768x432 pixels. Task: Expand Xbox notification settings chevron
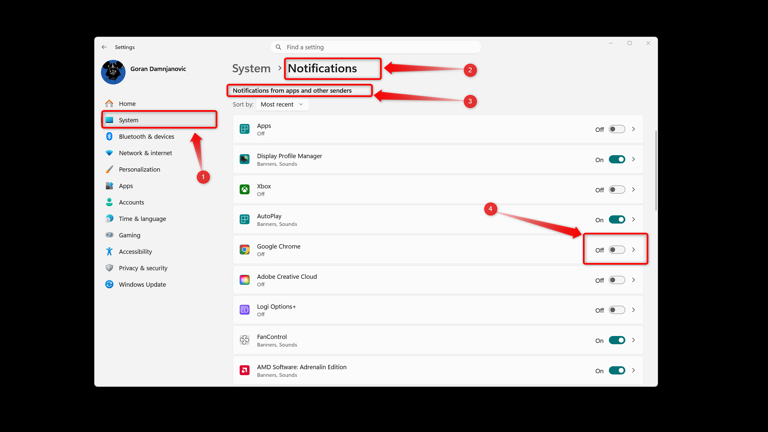point(633,190)
